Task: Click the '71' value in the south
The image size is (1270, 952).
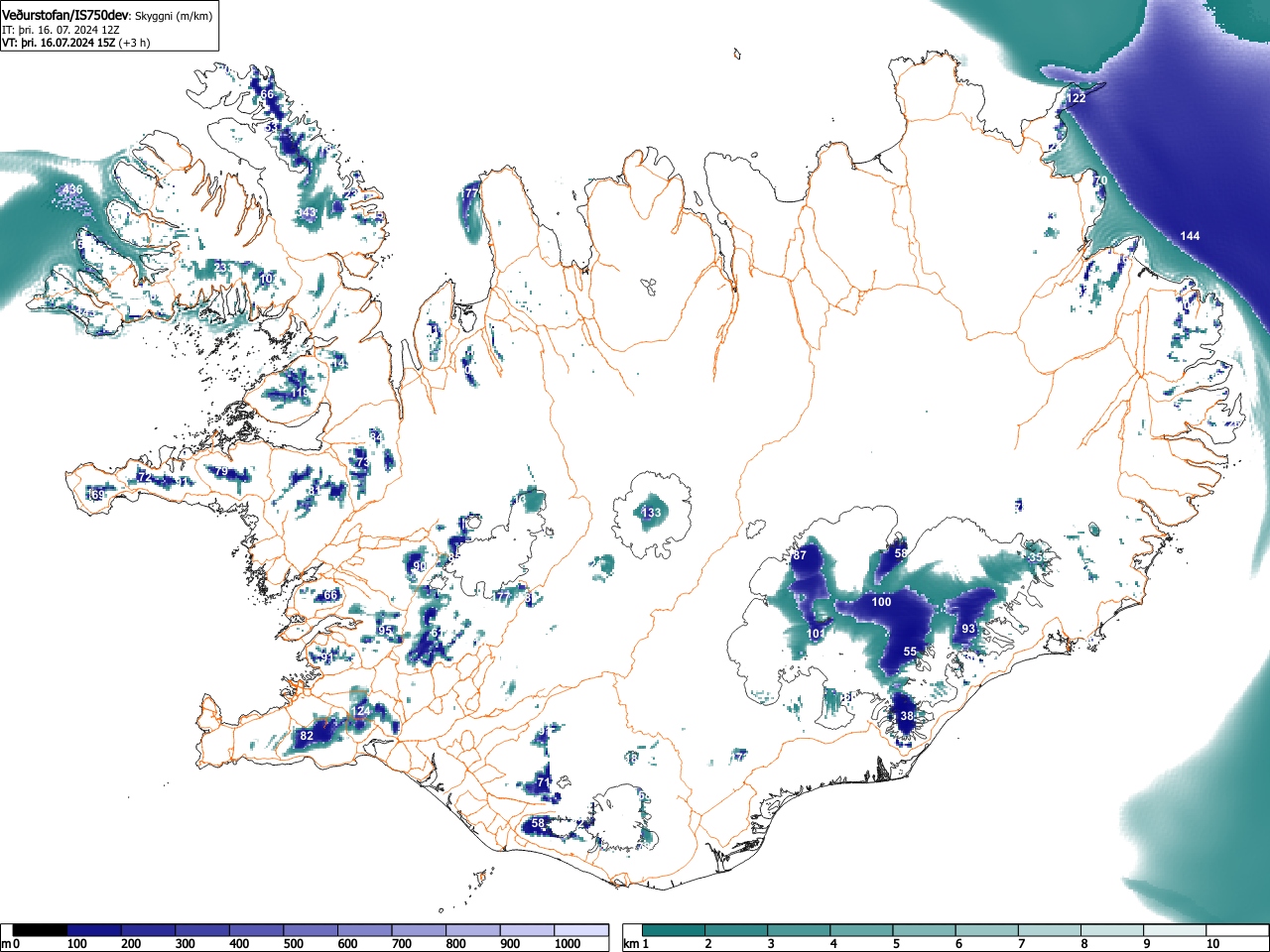Action: coord(544,782)
